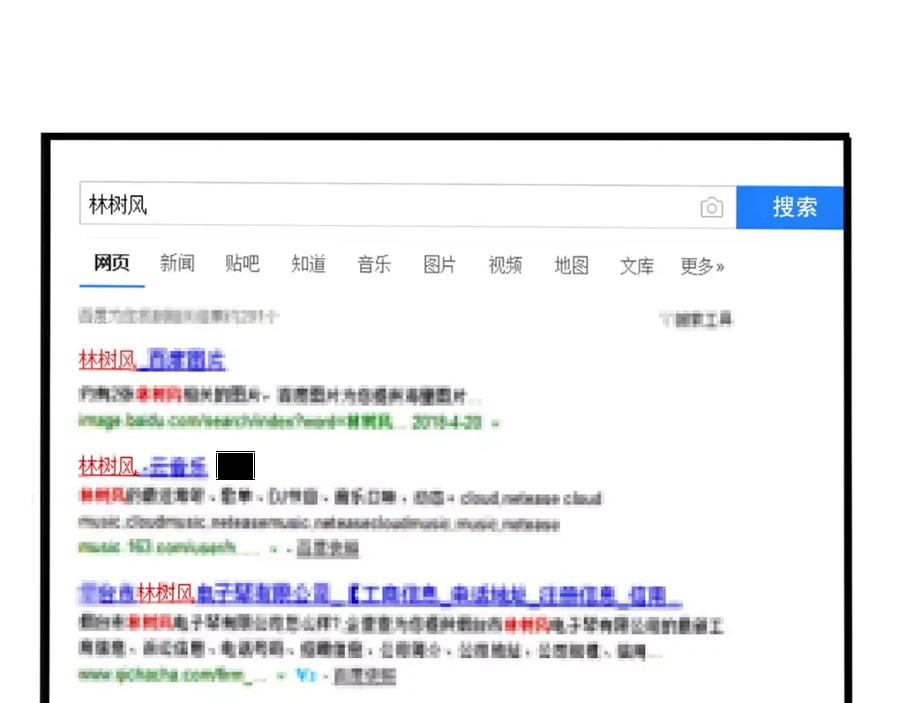This screenshot has height=703, width=900.
Task: Switch to the 图片 tab
Action: 439,265
